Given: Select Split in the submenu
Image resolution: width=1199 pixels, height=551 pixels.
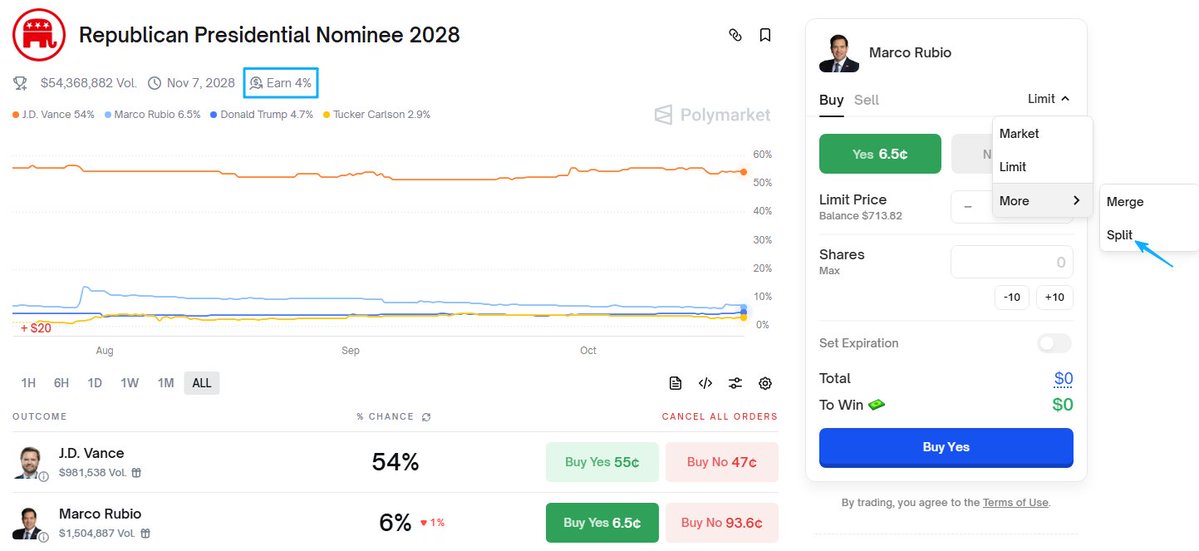Looking at the screenshot, I should (1119, 235).
